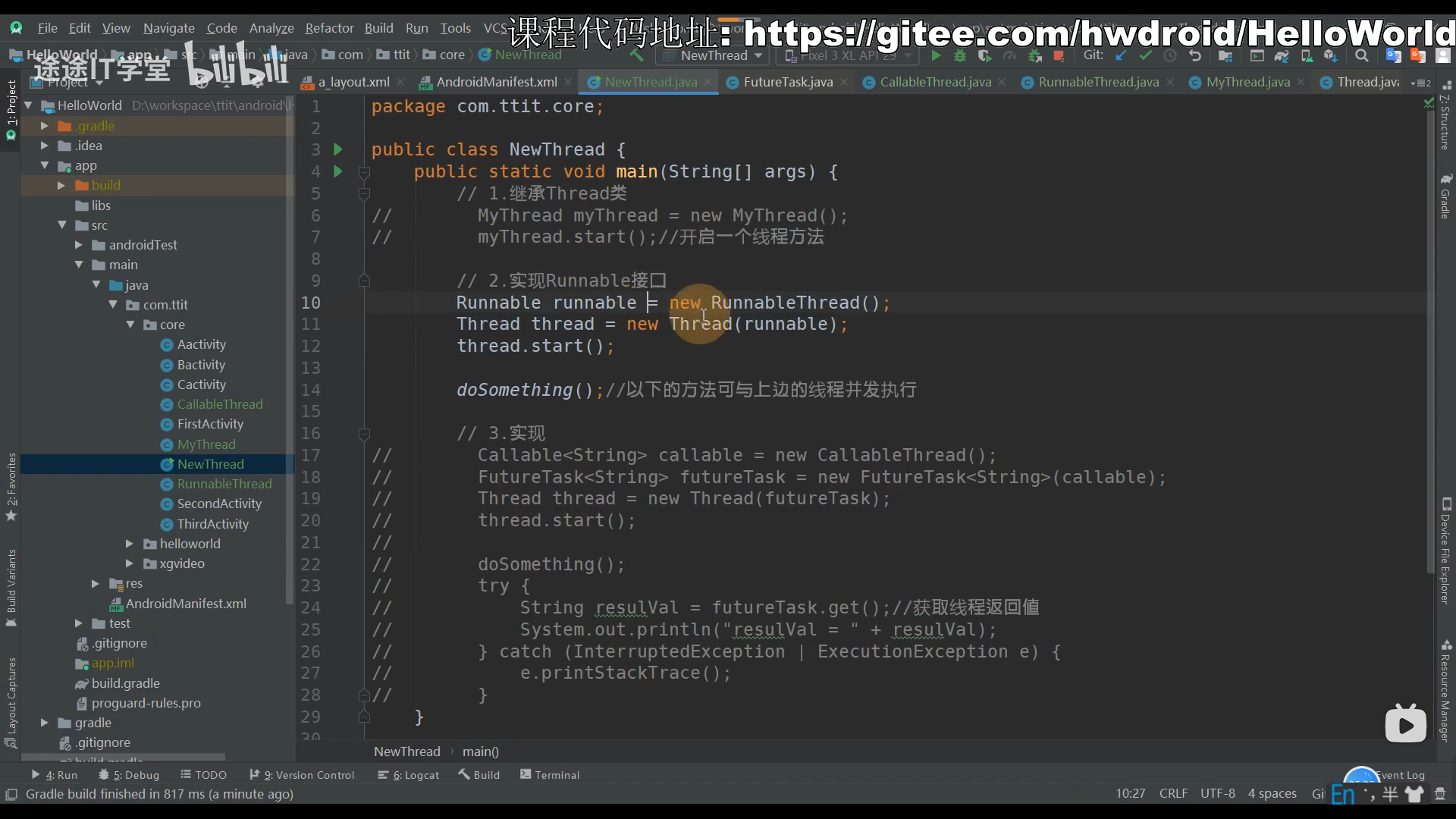This screenshot has height=819, width=1456.
Task: Expand the .idea folder
Action: [x=44, y=146]
